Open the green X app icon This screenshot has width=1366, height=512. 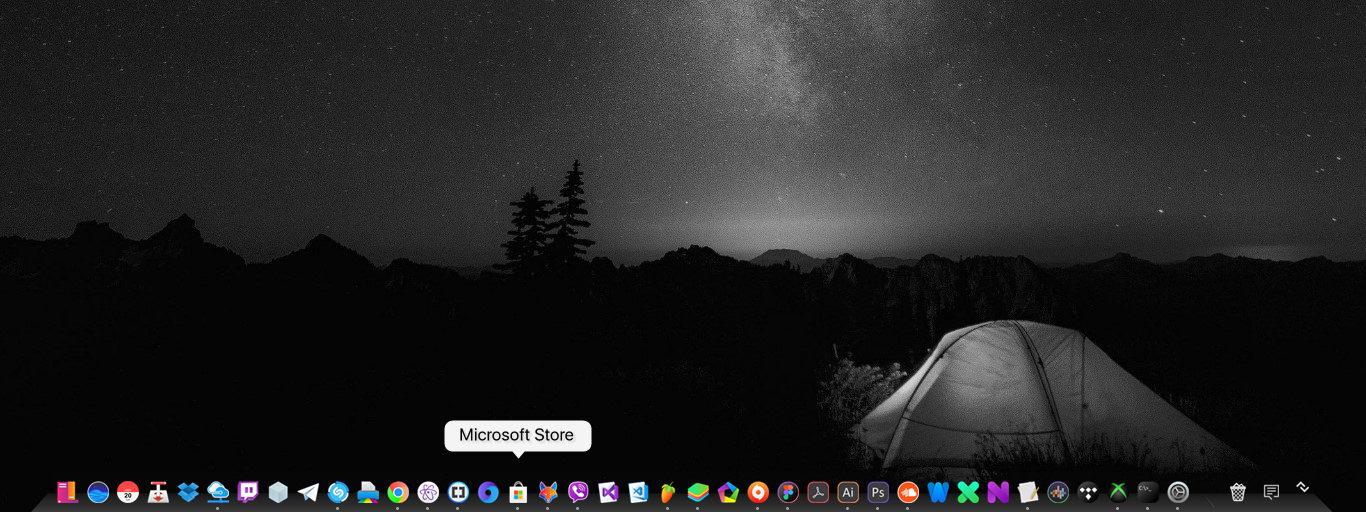click(968, 492)
